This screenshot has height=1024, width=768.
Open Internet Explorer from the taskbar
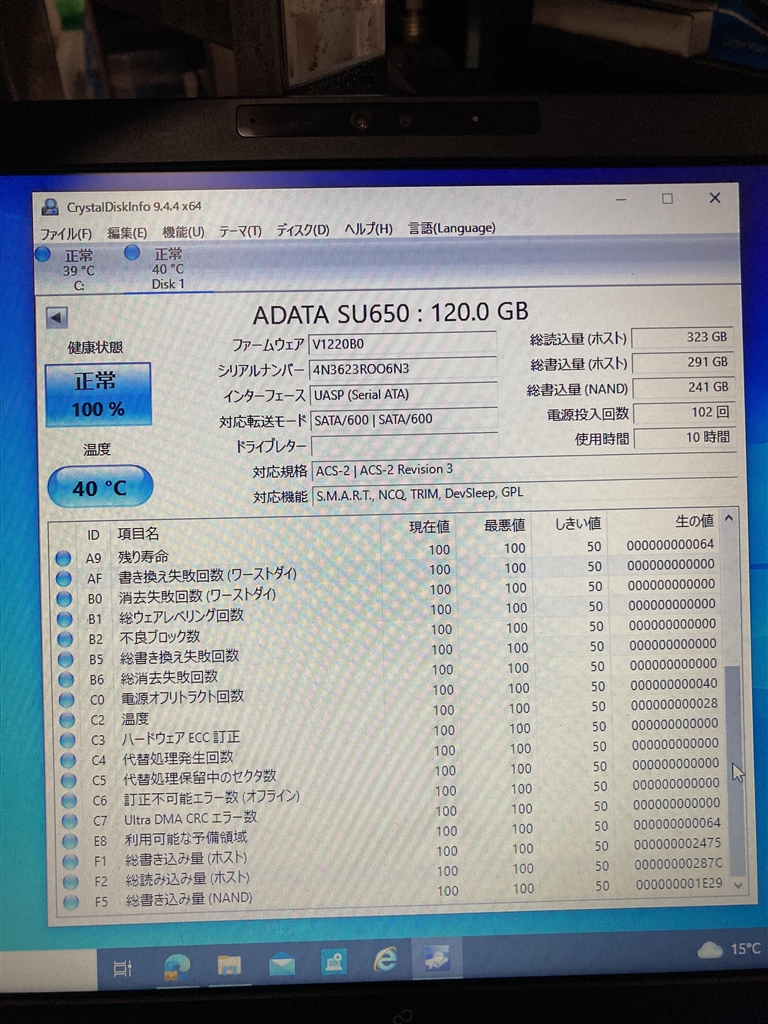[385, 961]
